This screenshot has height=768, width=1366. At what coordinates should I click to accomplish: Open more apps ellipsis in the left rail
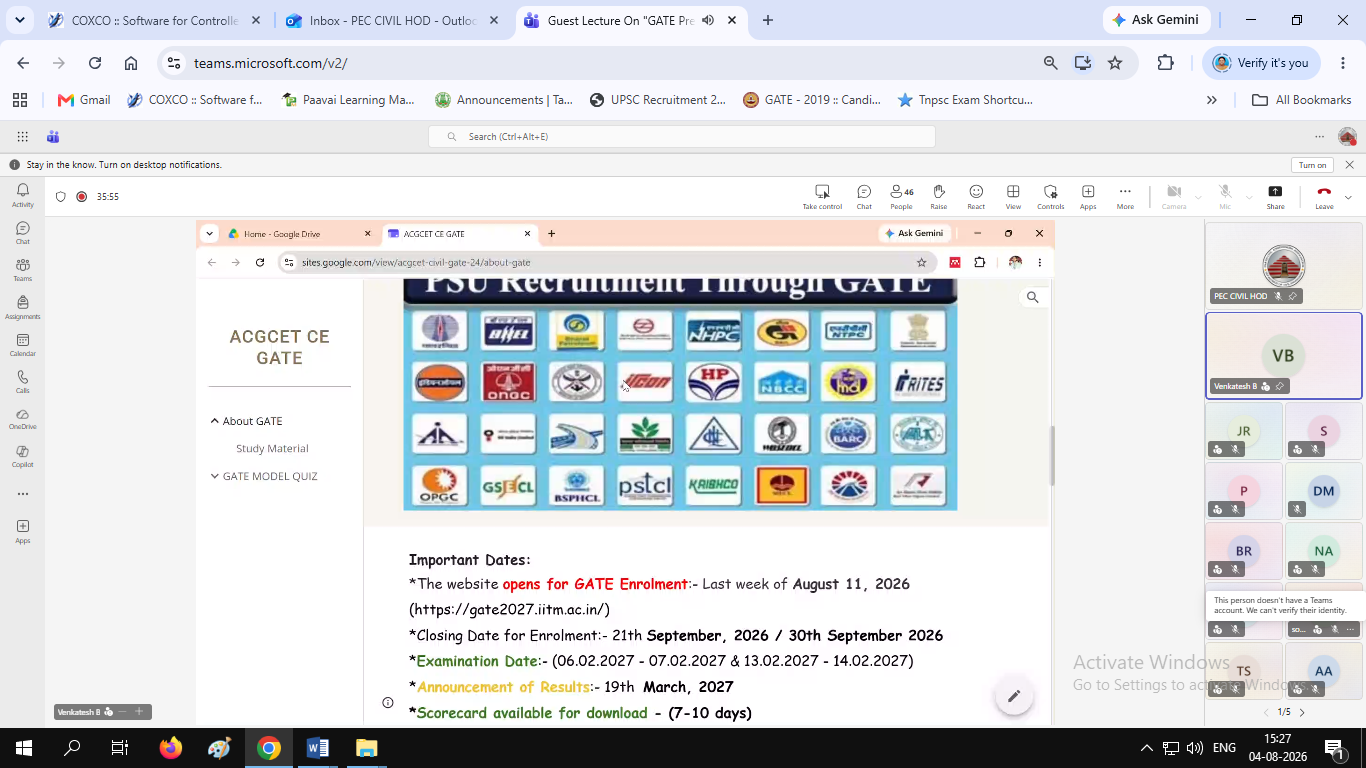click(22, 494)
